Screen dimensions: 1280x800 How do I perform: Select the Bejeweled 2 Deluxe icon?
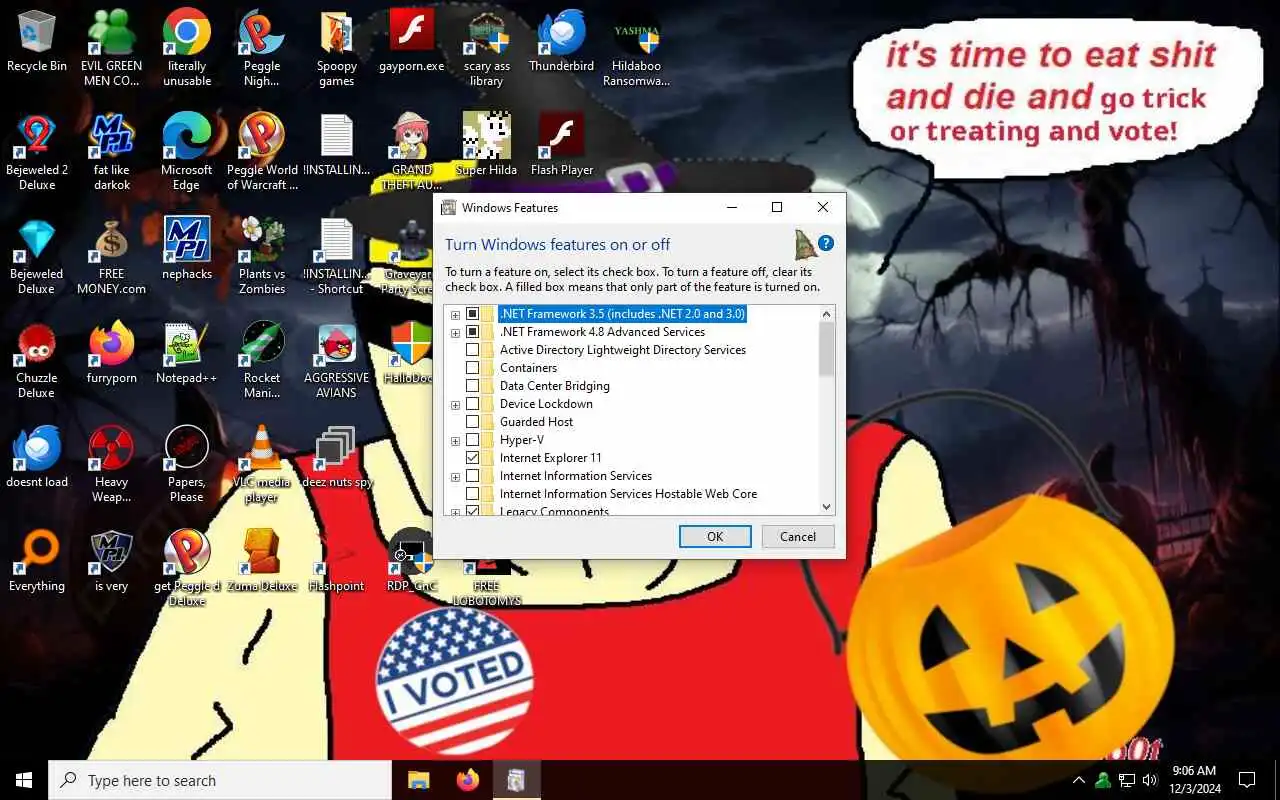click(36, 152)
